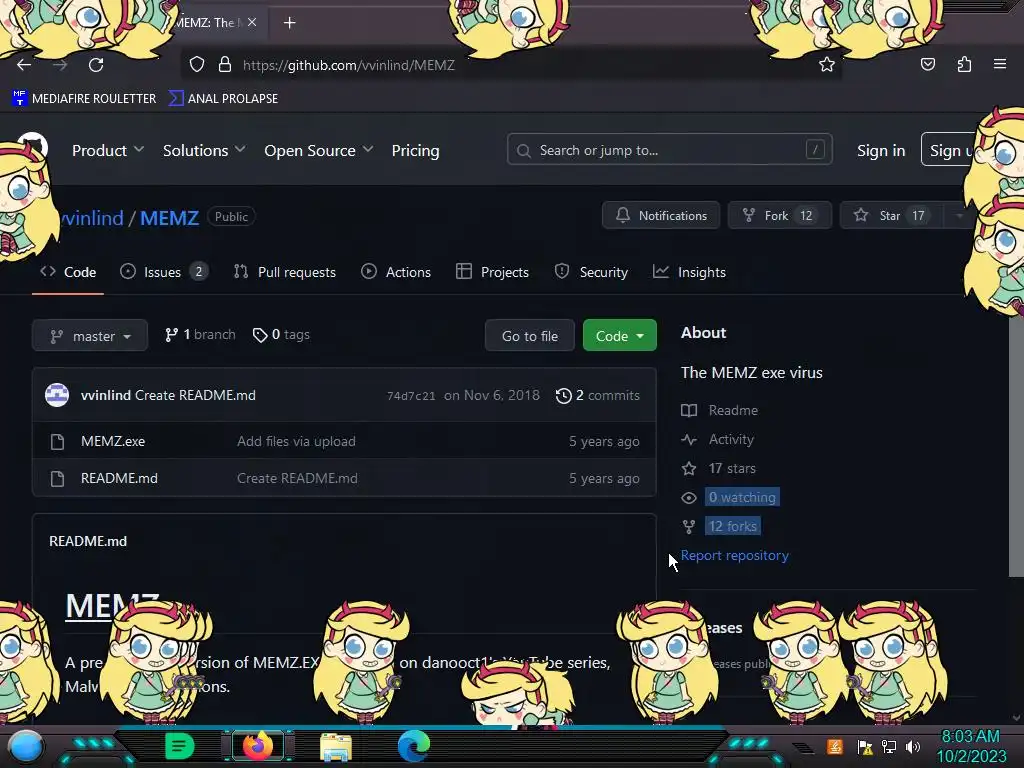Switch to the Issues tab

(x=164, y=272)
